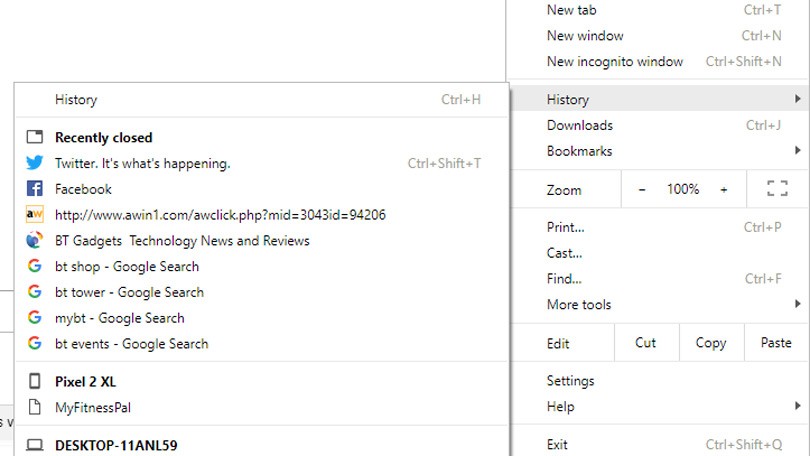Decrease zoom with the minus button
Viewport: 810px width, 456px height.
point(642,189)
